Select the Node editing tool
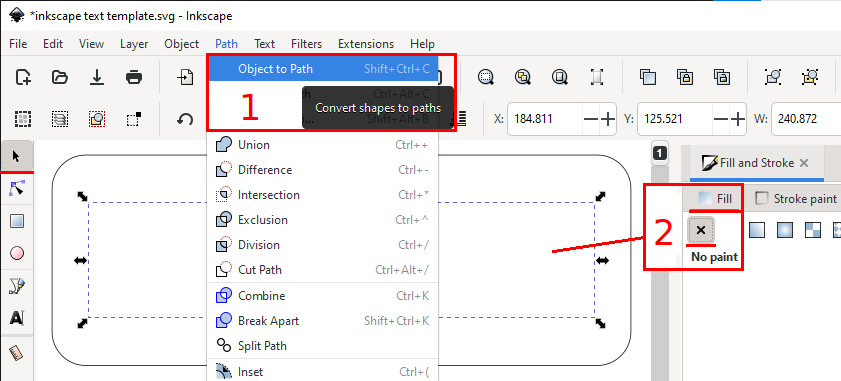This screenshot has height=381, width=841. [x=17, y=189]
